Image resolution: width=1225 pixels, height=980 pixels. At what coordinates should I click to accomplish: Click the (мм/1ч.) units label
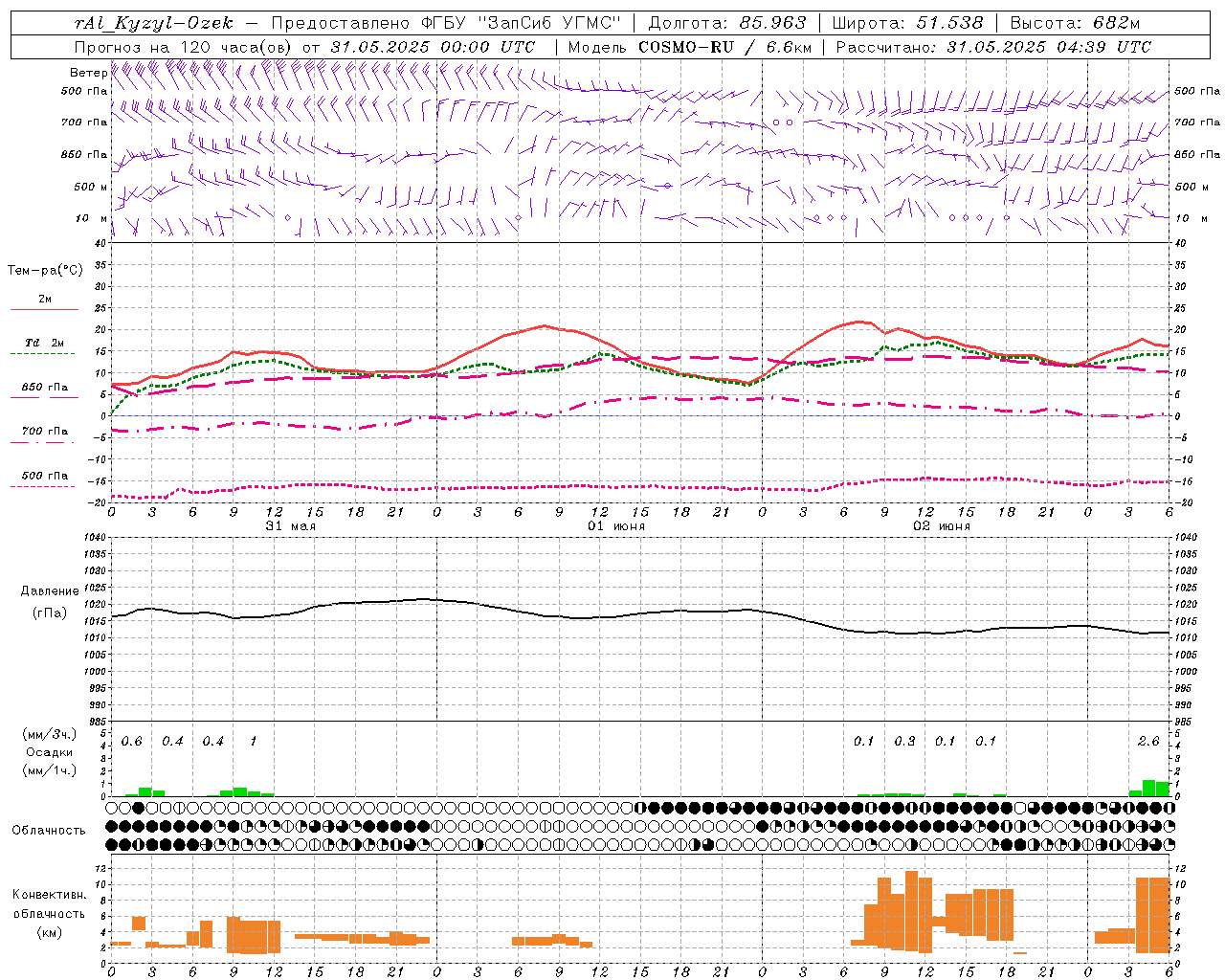click(x=50, y=770)
